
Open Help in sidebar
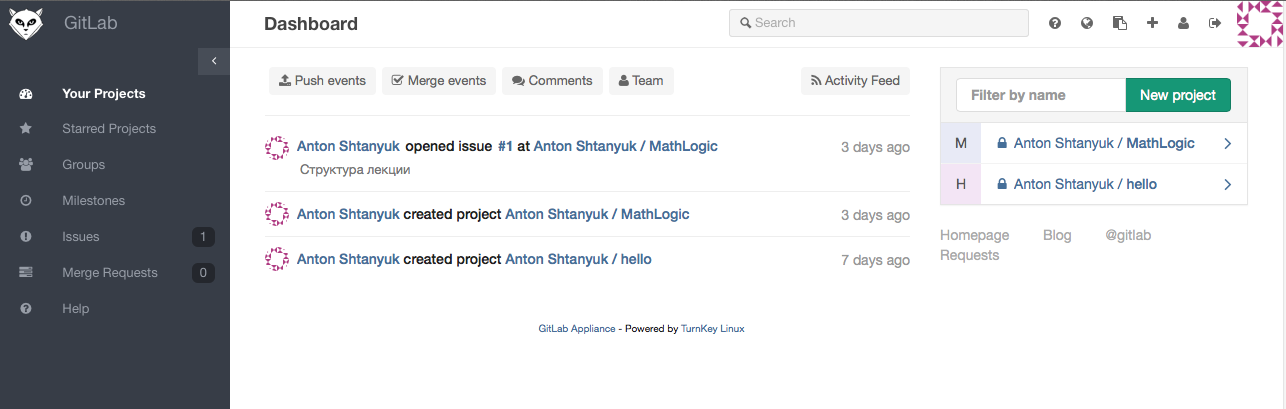pyautogui.click(x=75, y=308)
